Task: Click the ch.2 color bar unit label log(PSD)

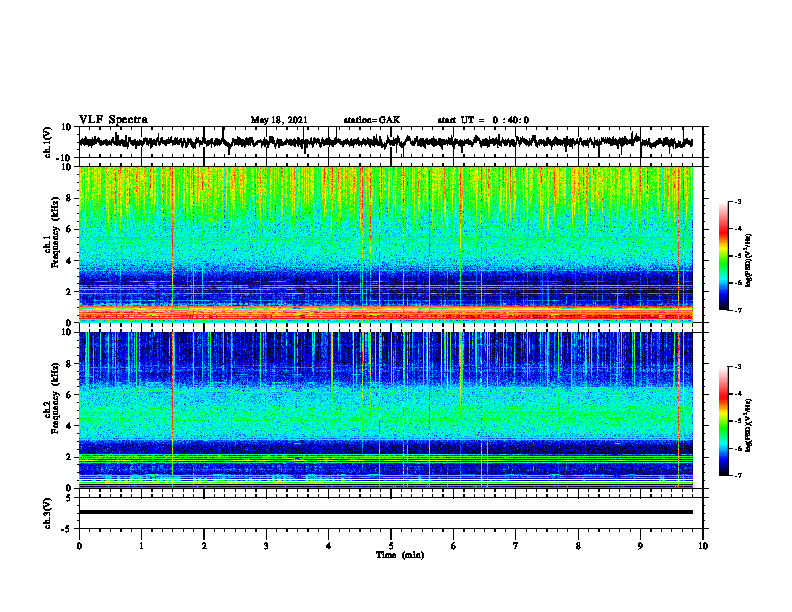Action: click(x=749, y=425)
